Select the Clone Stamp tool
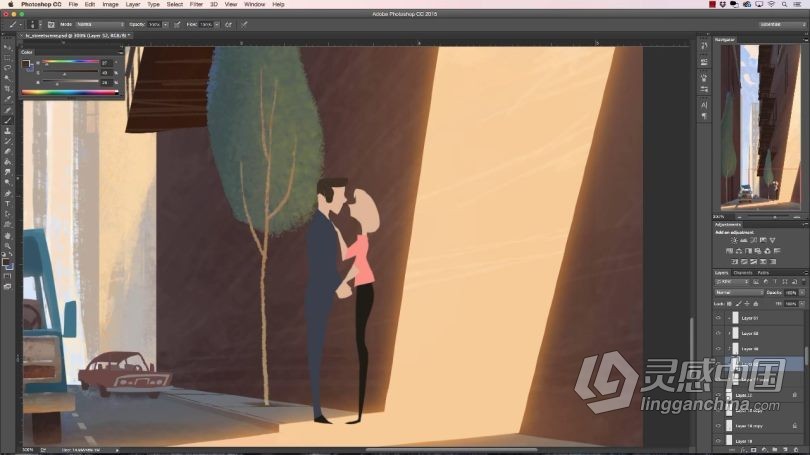This screenshot has width=810, height=455. [x=7, y=131]
